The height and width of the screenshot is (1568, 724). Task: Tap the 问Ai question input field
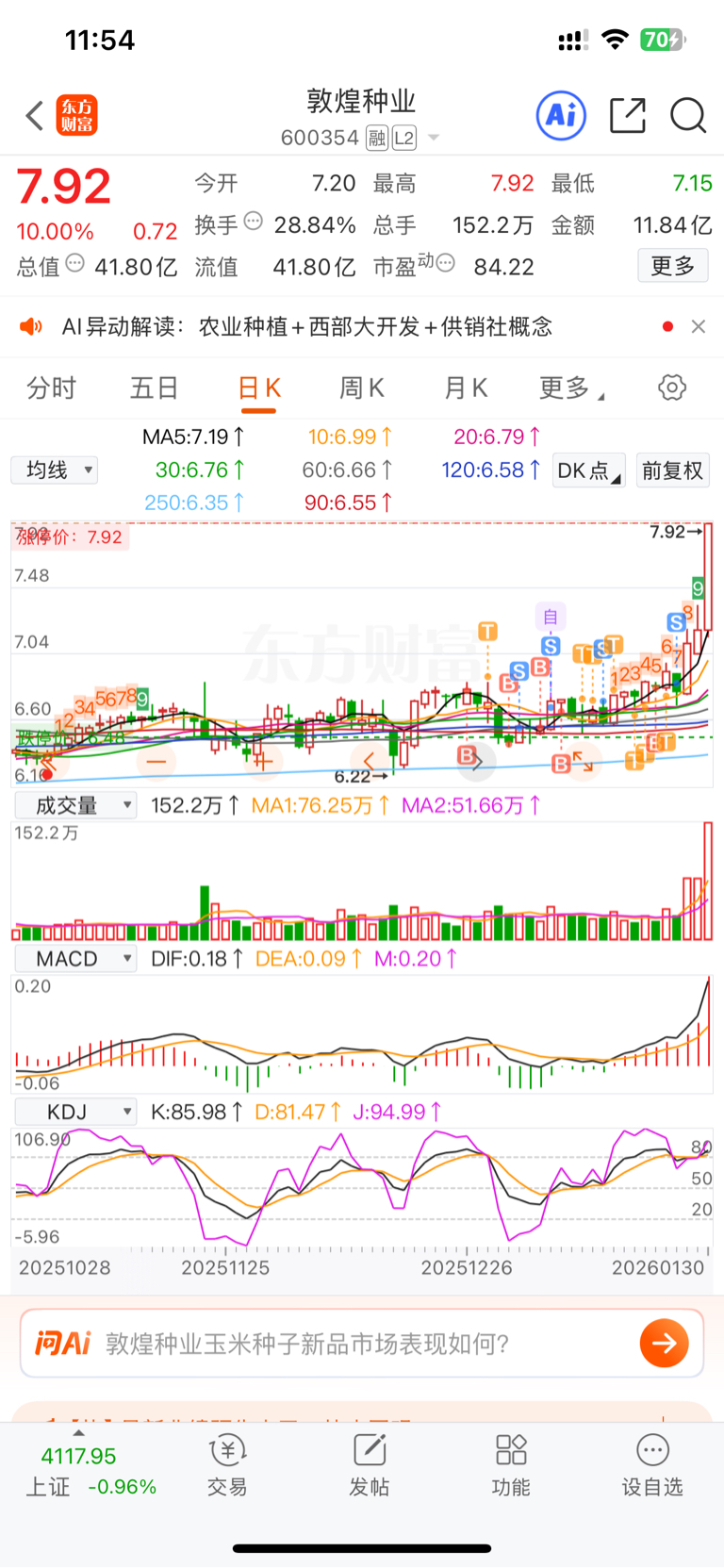coord(362,1343)
